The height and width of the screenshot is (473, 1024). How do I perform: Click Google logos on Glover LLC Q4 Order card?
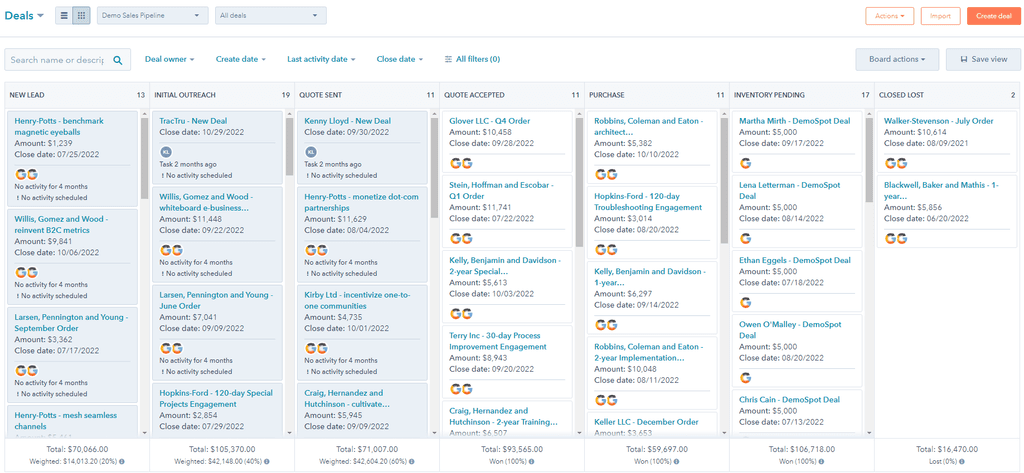[461, 163]
